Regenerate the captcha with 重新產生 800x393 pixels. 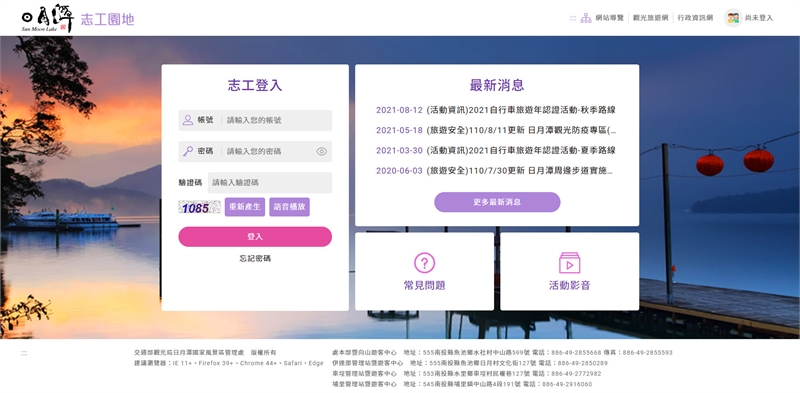point(245,207)
